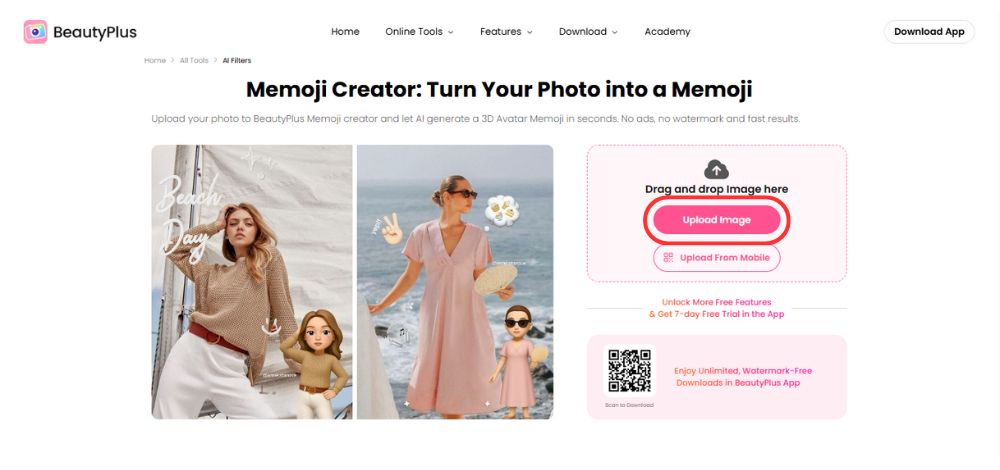Open the Academy menu item
Screen dimensions: 1000x470
pyautogui.click(x=667, y=32)
